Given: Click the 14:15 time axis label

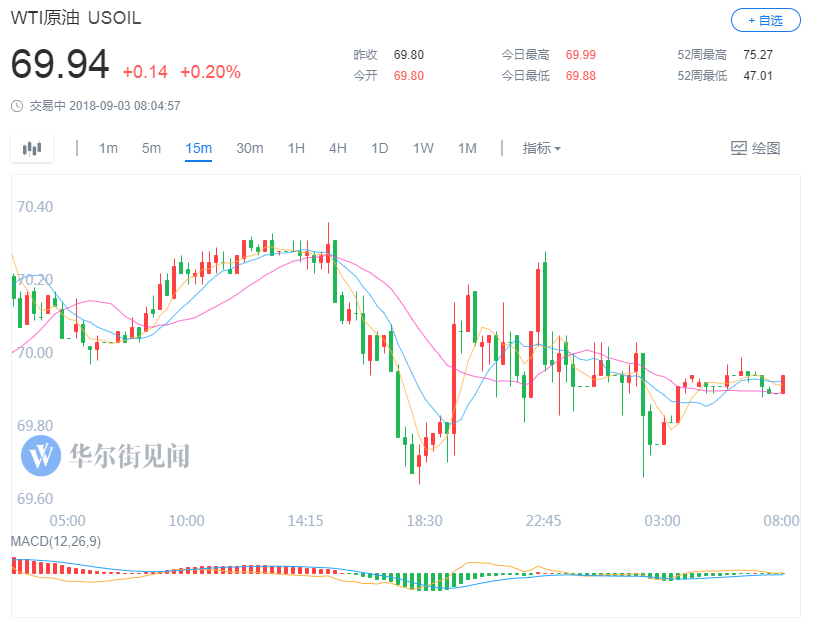Looking at the screenshot, I should 305,521.
